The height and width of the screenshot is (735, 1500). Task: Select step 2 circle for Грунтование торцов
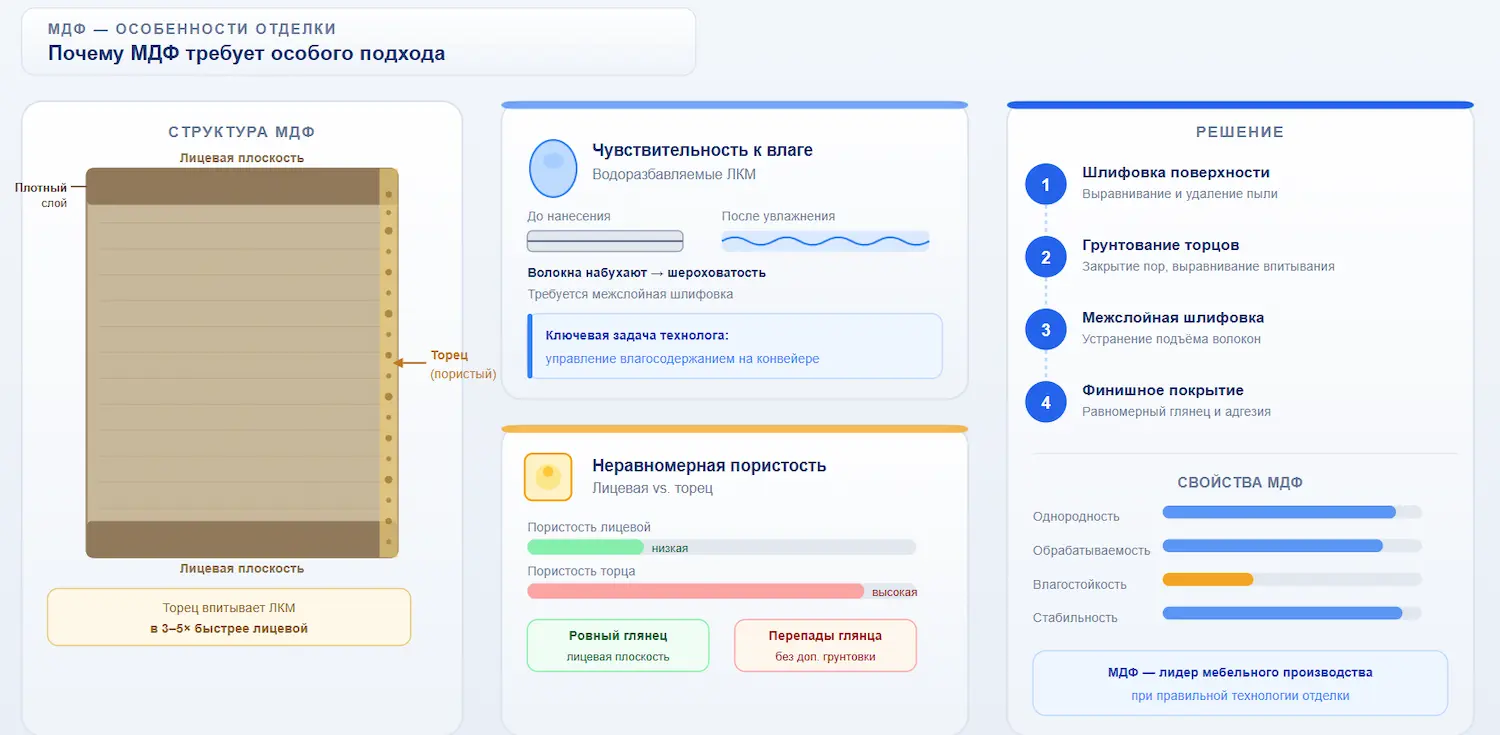(x=1046, y=257)
